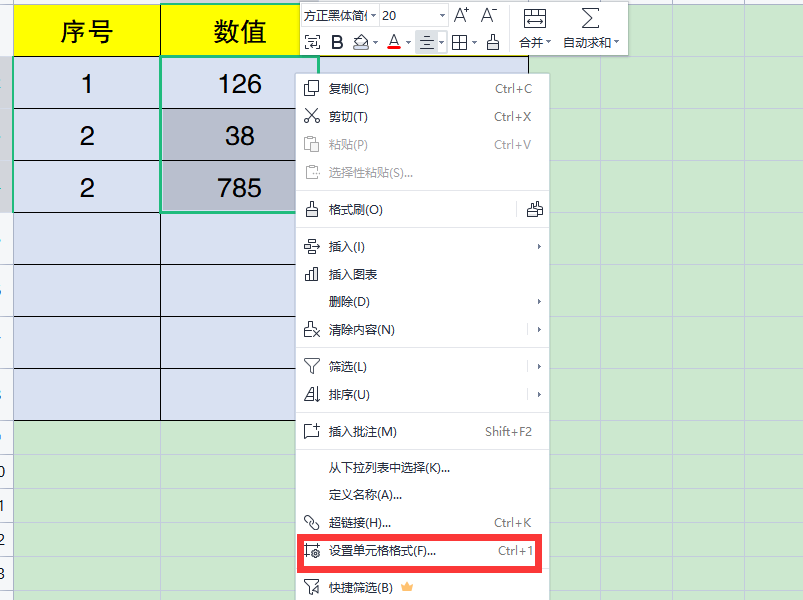
Task: Open the 插入(I) submenu
Action: pos(422,247)
